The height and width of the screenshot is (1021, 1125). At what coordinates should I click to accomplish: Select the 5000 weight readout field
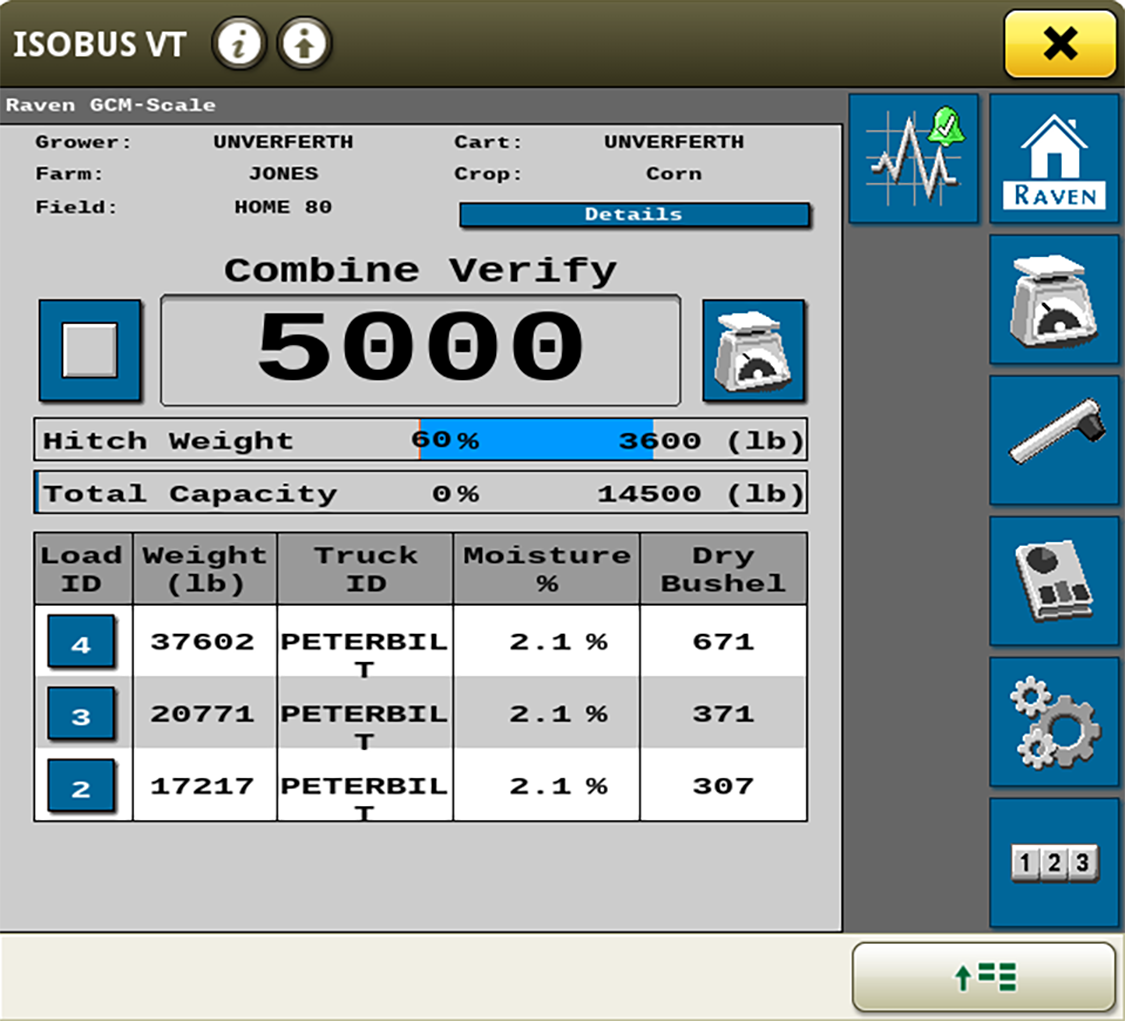coord(420,350)
